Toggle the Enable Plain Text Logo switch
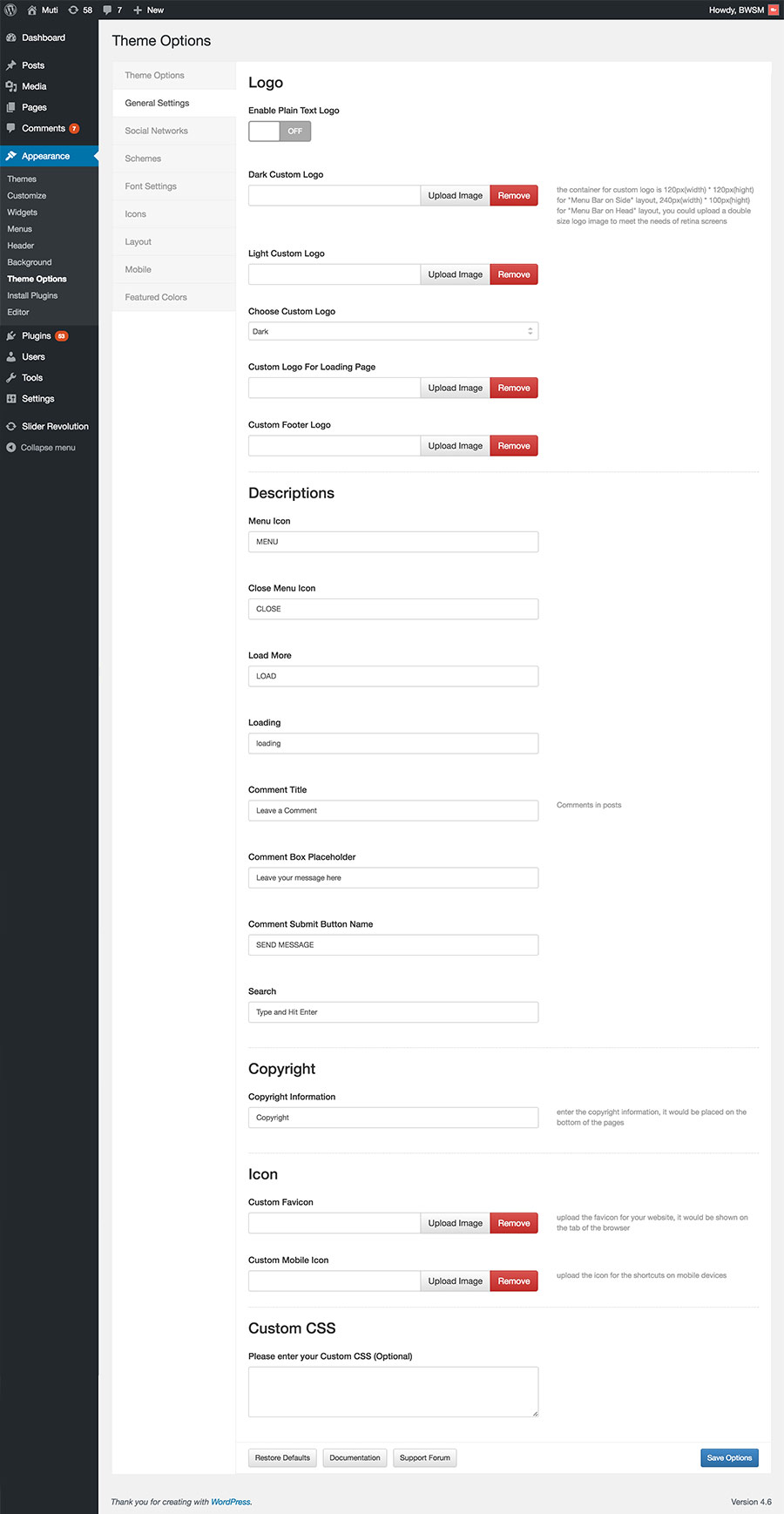This screenshot has width=784, height=1514. click(280, 131)
